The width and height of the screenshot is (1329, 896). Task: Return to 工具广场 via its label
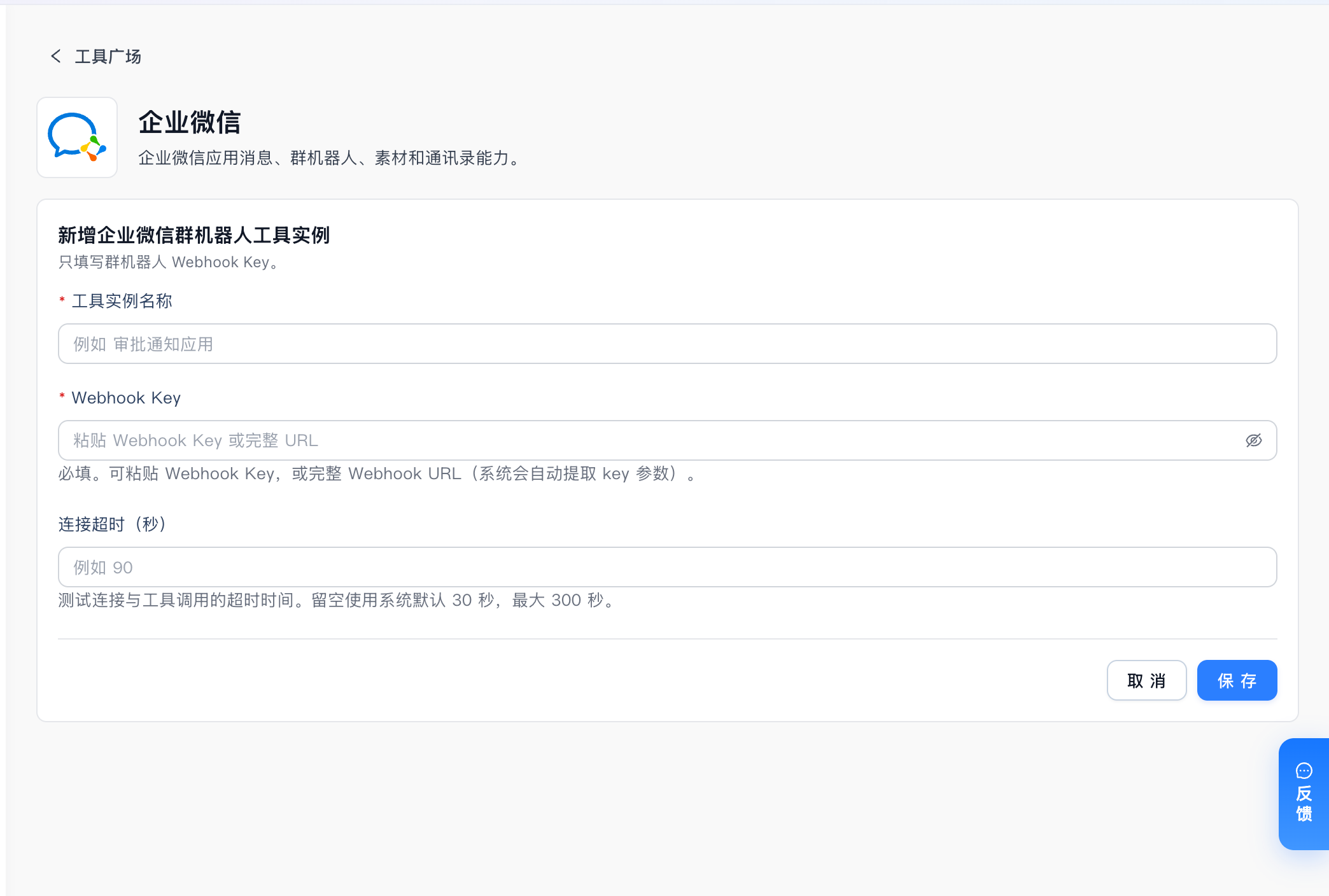108,57
